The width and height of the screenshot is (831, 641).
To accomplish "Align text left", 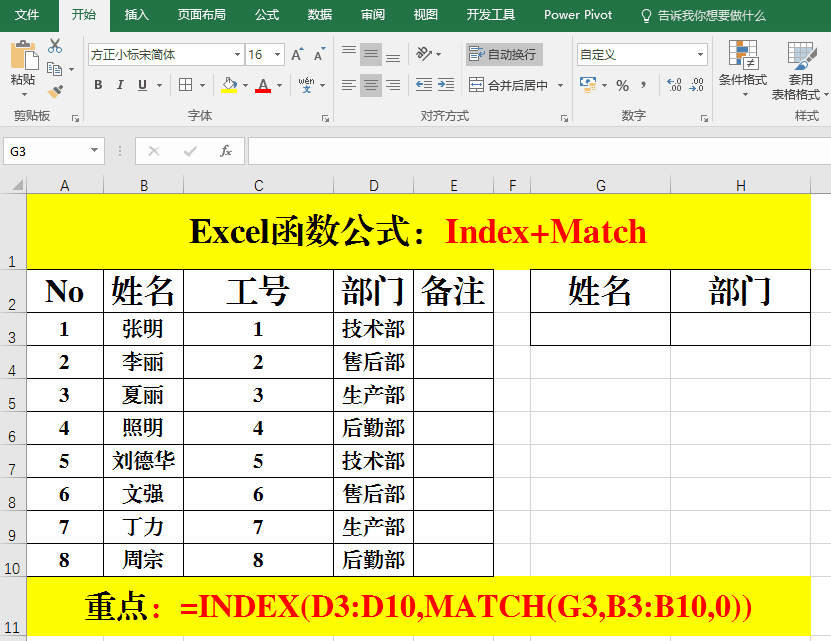I will tap(349, 85).
